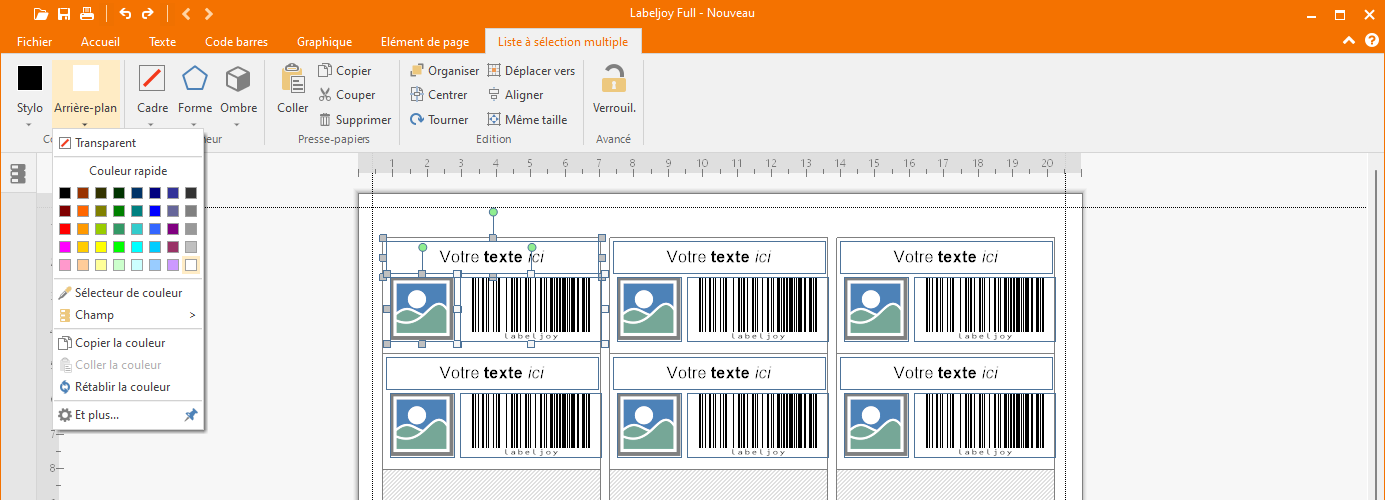Switch to the Elément de page tab
1385x500 pixels.
[425, 42]
